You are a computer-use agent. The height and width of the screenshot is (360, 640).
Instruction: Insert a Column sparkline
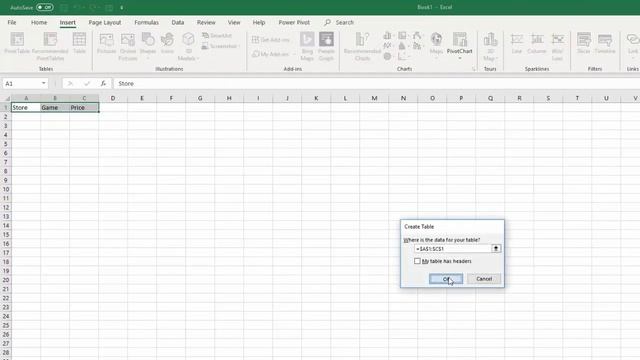(x=537, y=43)
